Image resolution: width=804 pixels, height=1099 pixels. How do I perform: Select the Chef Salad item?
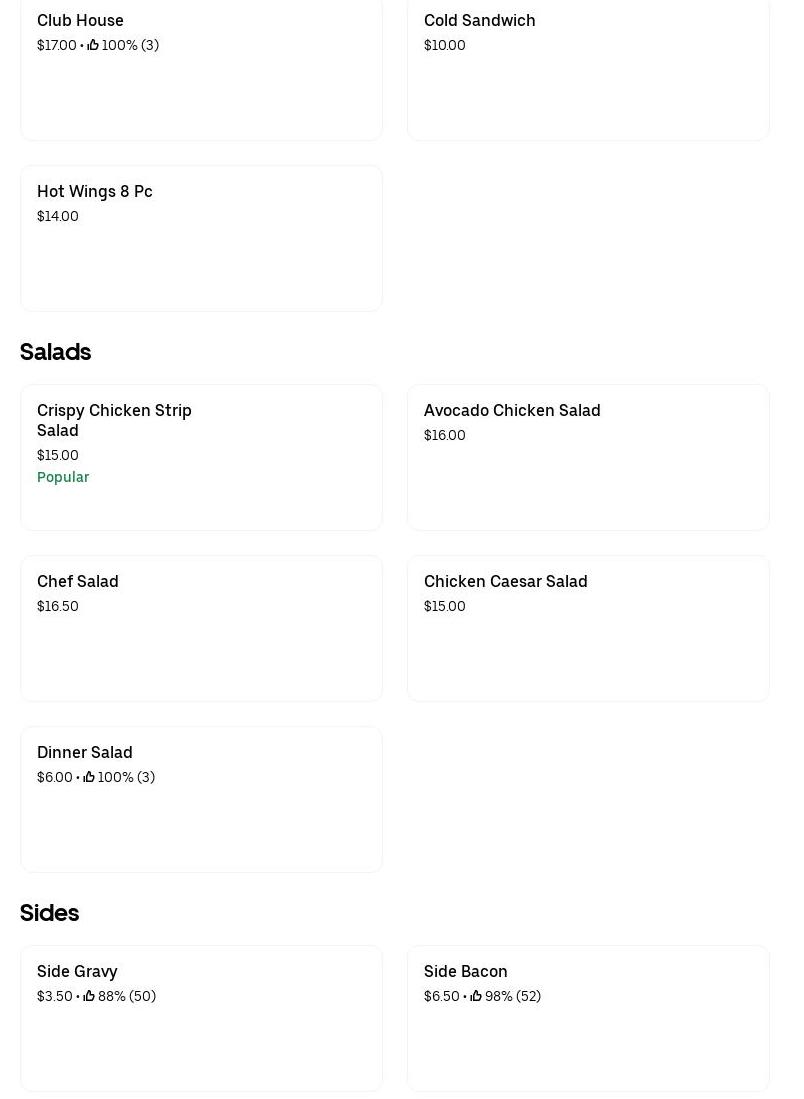point(201,628)
